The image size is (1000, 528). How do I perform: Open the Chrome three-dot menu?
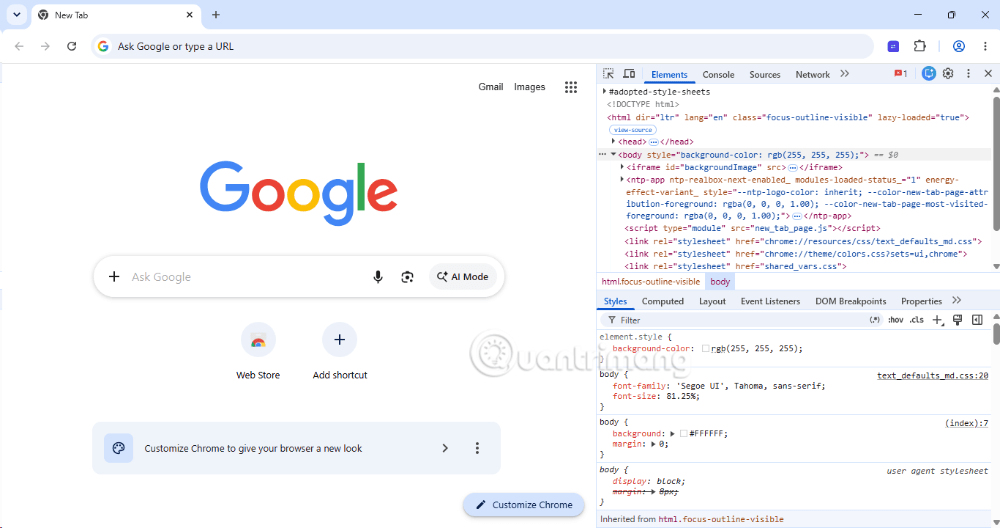click(x=985, y=46)
